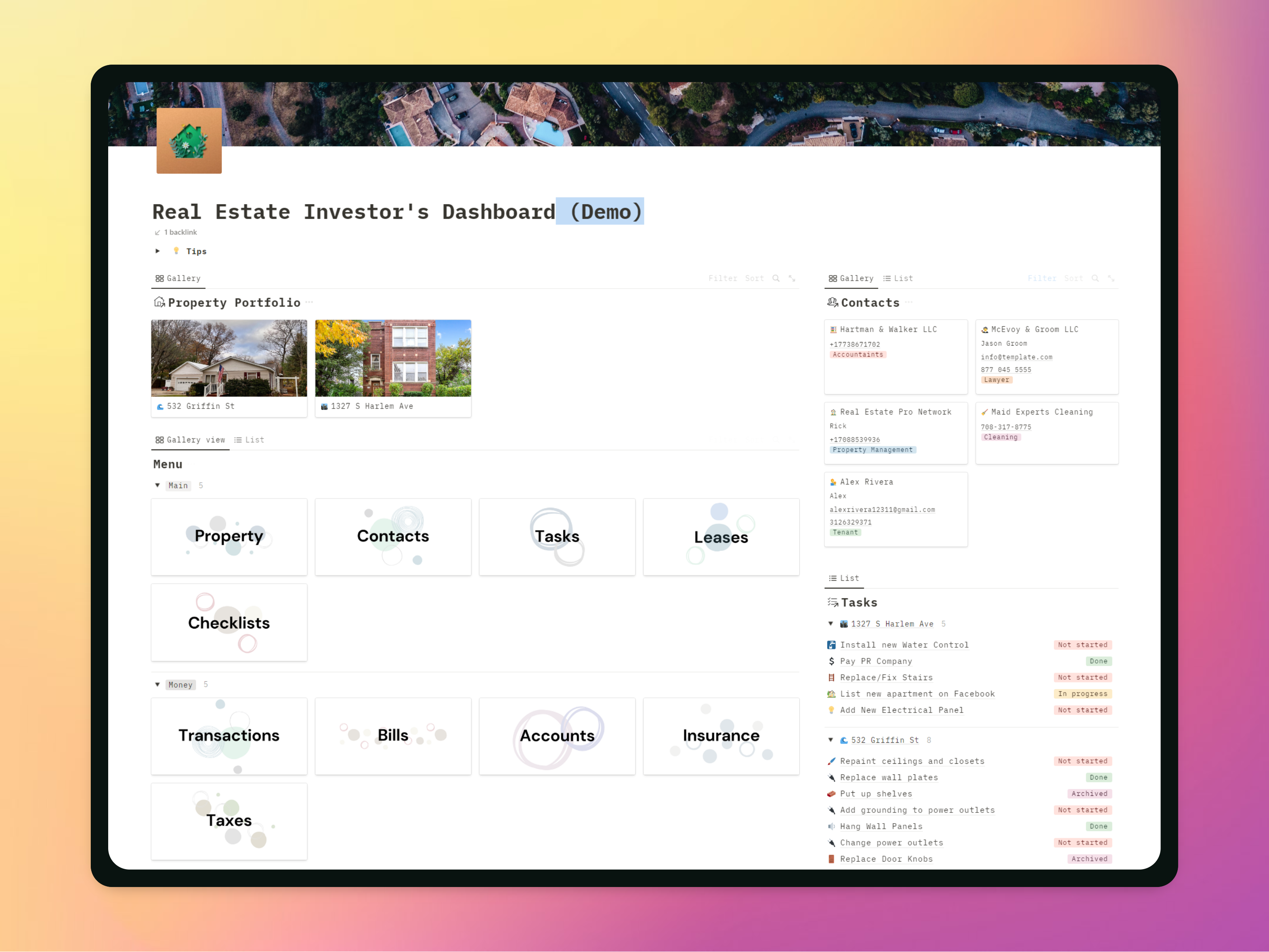
Task: Open the Insurance menu card
Action: [721, 736]
